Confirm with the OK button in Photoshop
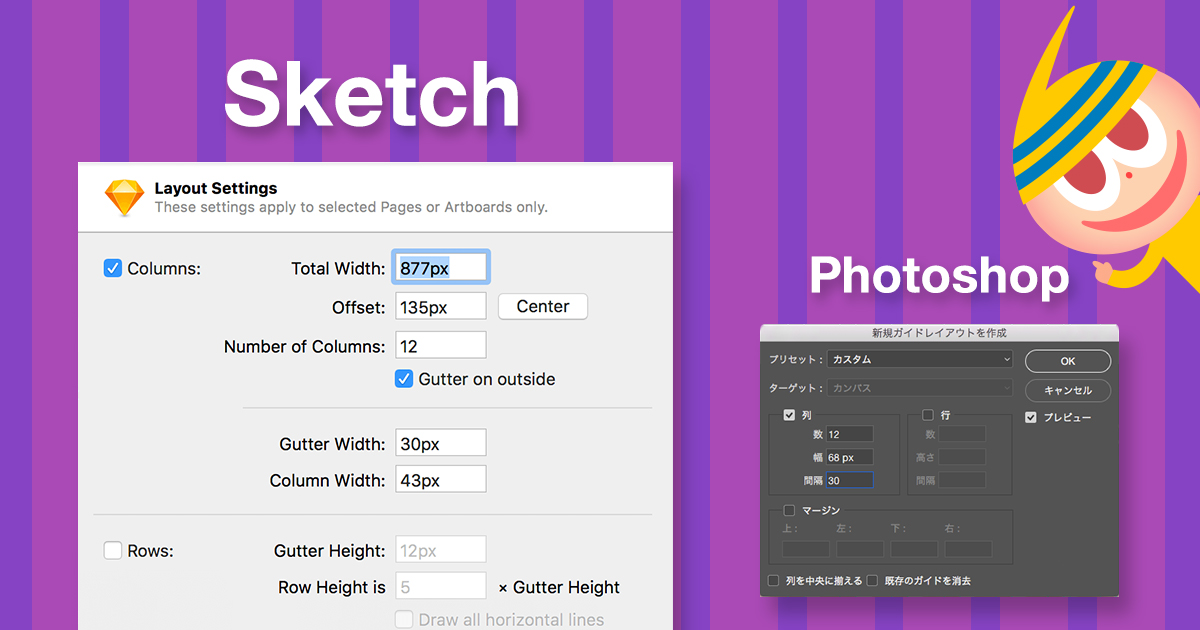 1068,361
